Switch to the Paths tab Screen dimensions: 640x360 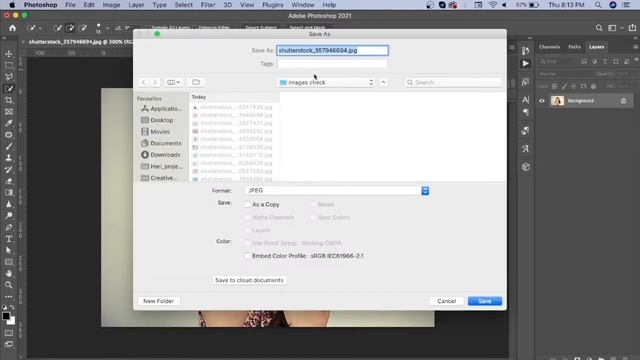(x=574, y=47)
